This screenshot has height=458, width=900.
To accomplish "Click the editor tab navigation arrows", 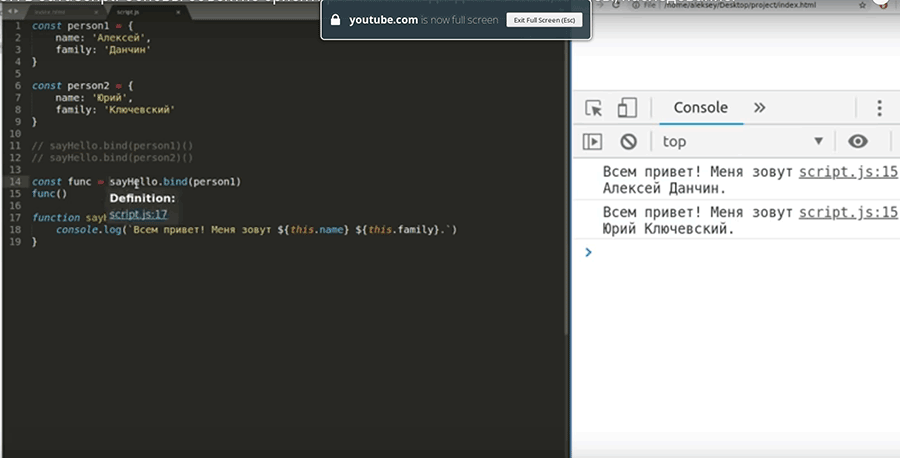I will [x=12, y=11].
